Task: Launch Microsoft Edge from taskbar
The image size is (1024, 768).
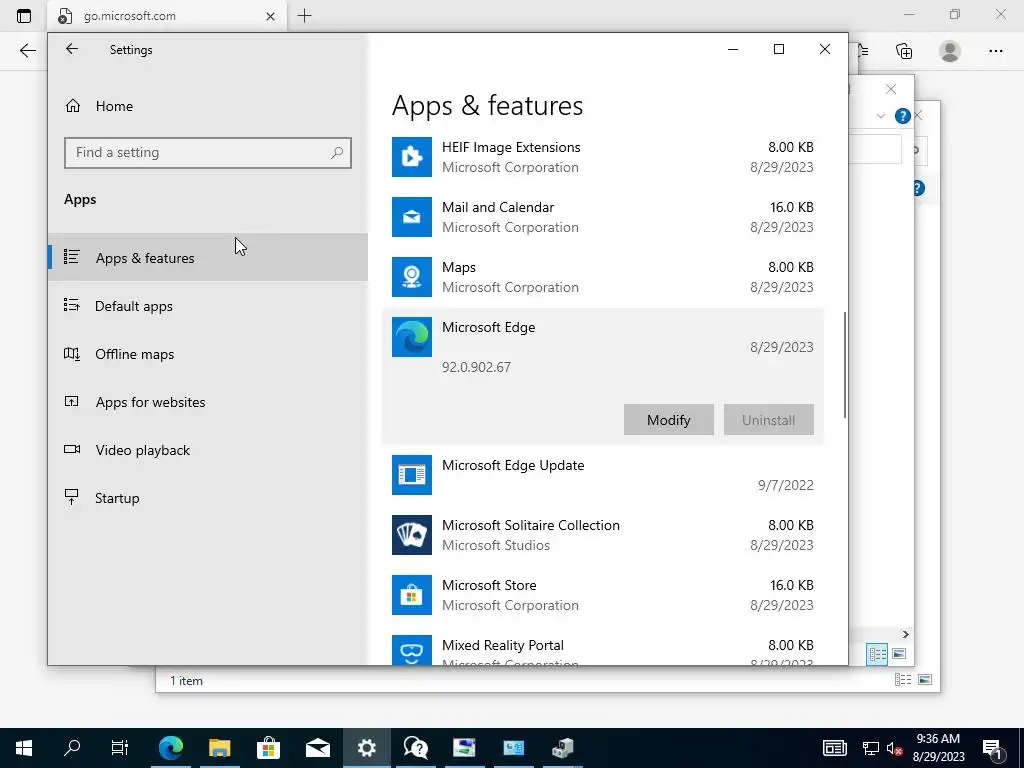Action: [x=170, y=748]
